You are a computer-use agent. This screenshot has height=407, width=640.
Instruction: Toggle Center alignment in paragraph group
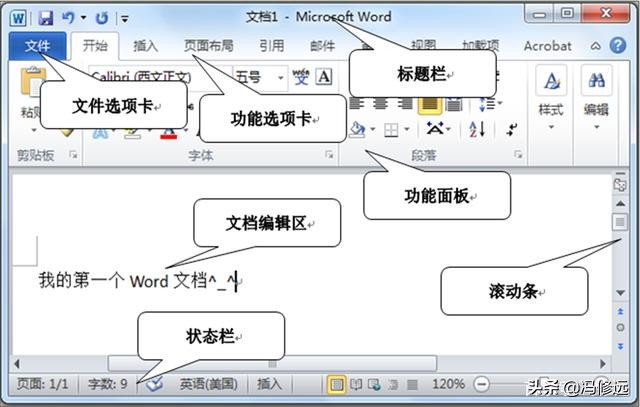pos(380,104)
